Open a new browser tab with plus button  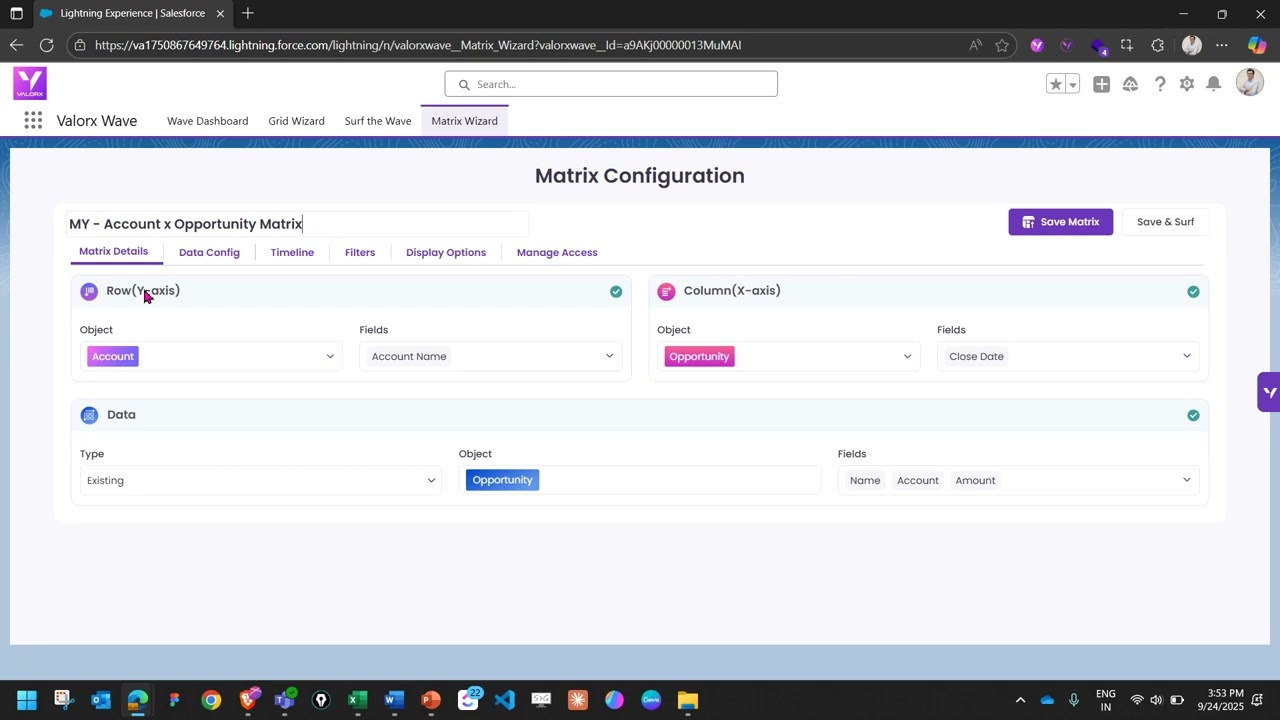click(248, 13)
